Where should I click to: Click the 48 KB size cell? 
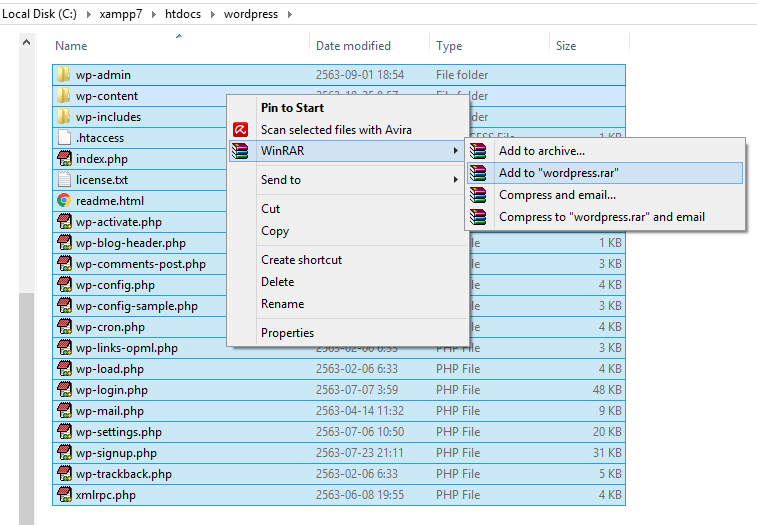pos(607,390)
